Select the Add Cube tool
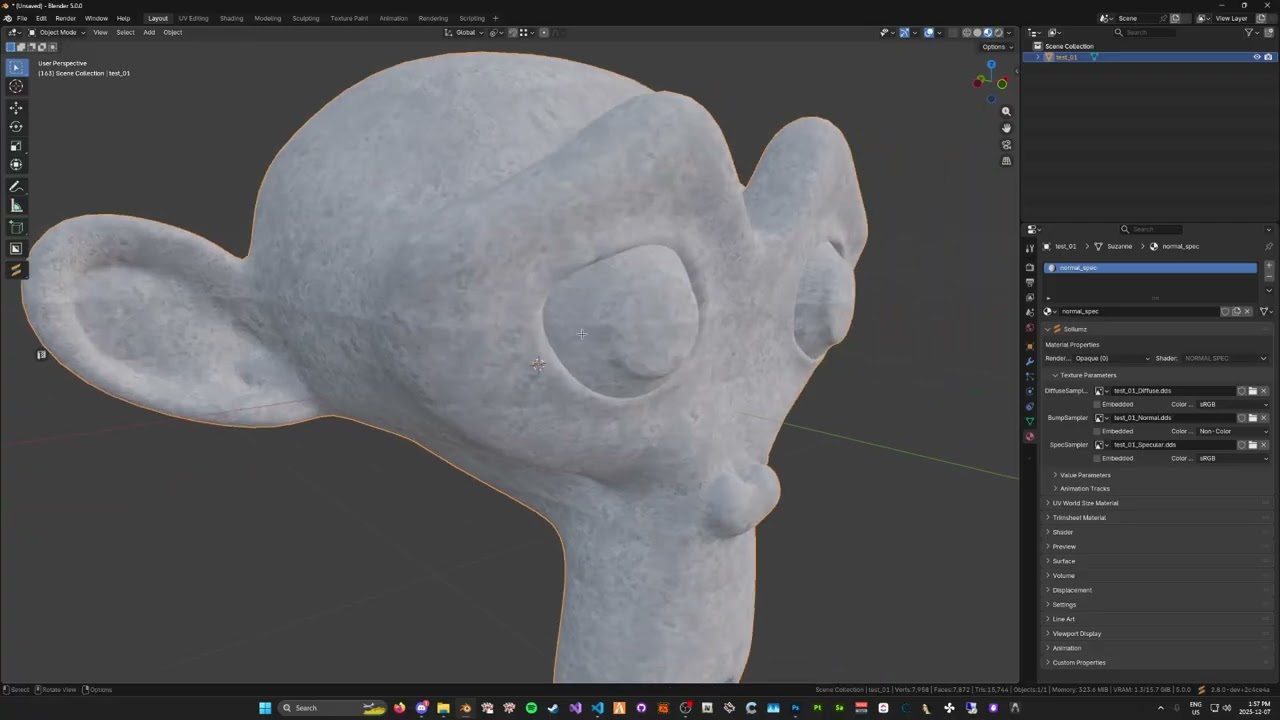The image size is (1280, 720). click(x=16, y=228)
